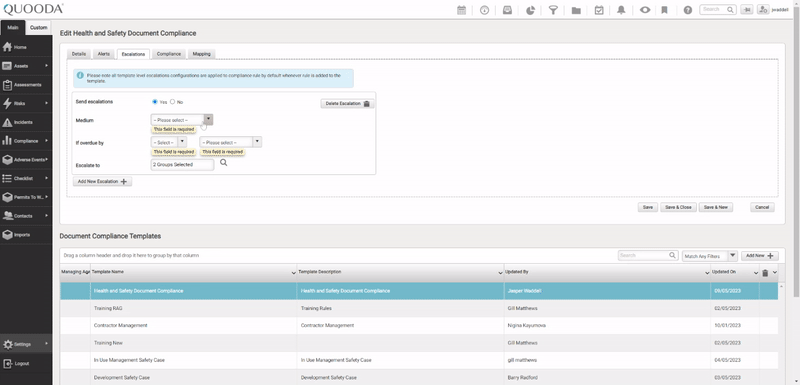Screen dimensions: 800x385
Task: Switch to the Compliance tab
Action: pos(168,54)
